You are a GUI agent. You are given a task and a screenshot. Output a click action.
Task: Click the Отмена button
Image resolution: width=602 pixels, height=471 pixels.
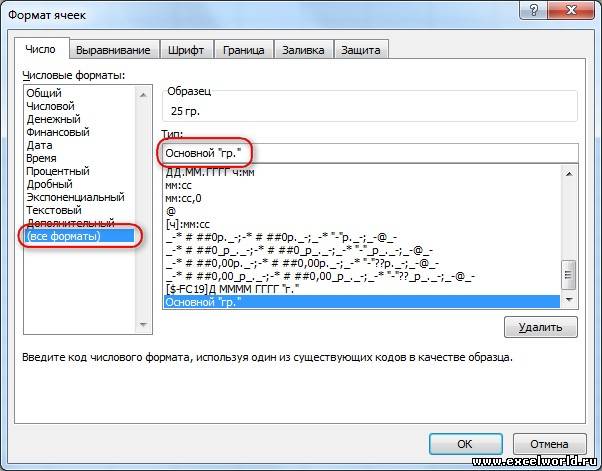click(x=549, y=443)
